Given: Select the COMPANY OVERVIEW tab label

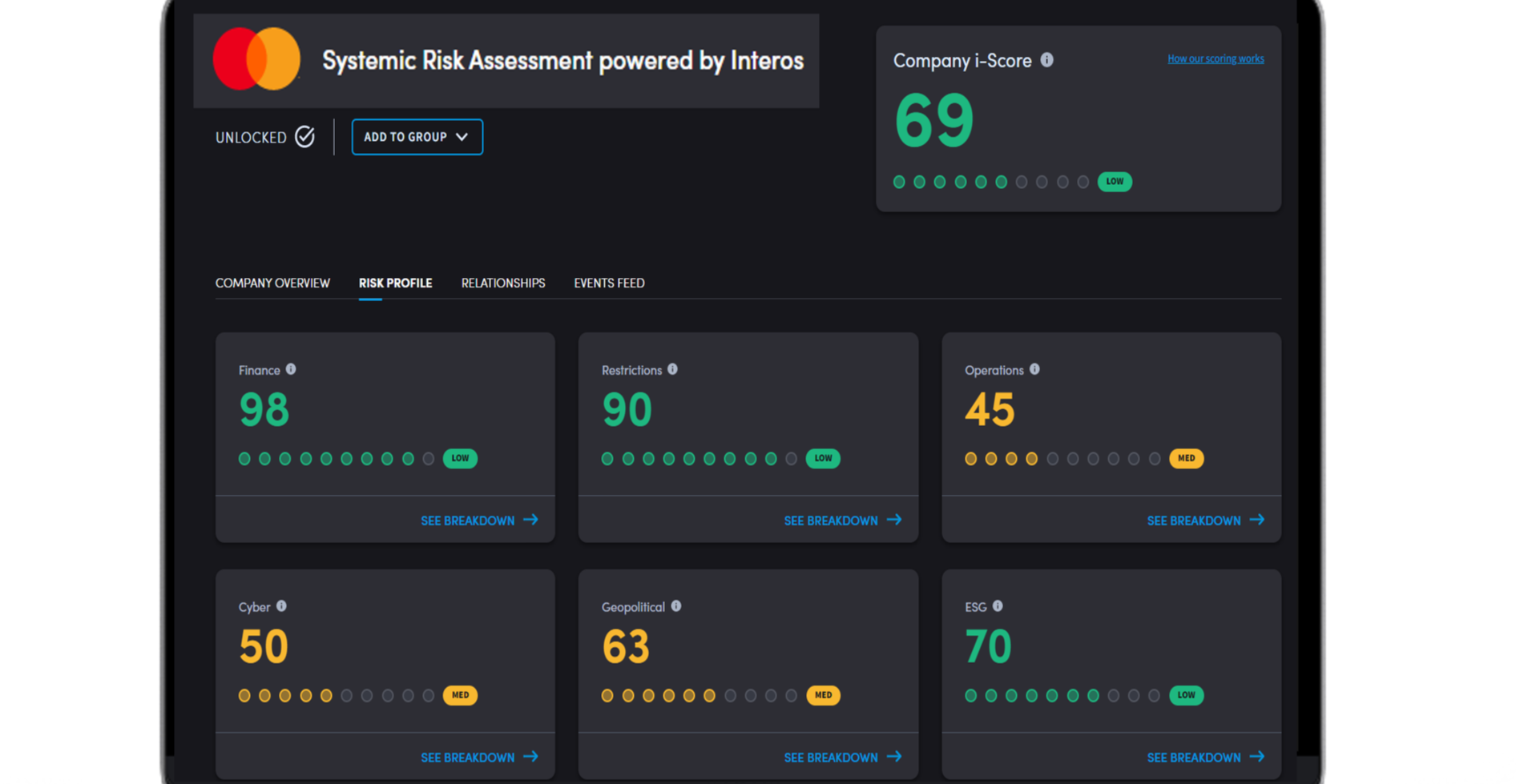Looking at the screenshot, I should (x=272, y=283).
